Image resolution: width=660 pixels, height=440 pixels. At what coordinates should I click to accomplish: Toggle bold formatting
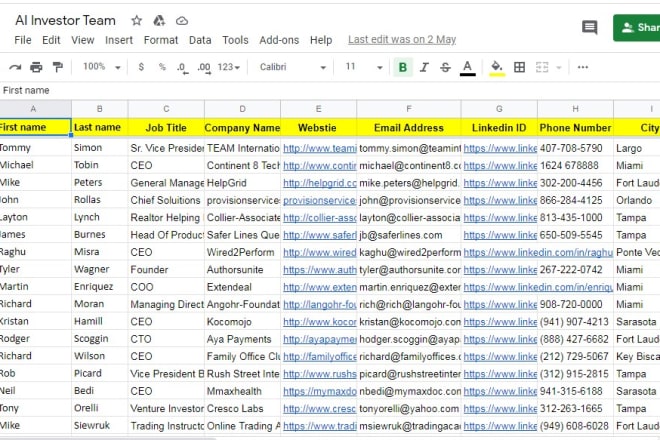click(402, 67)
